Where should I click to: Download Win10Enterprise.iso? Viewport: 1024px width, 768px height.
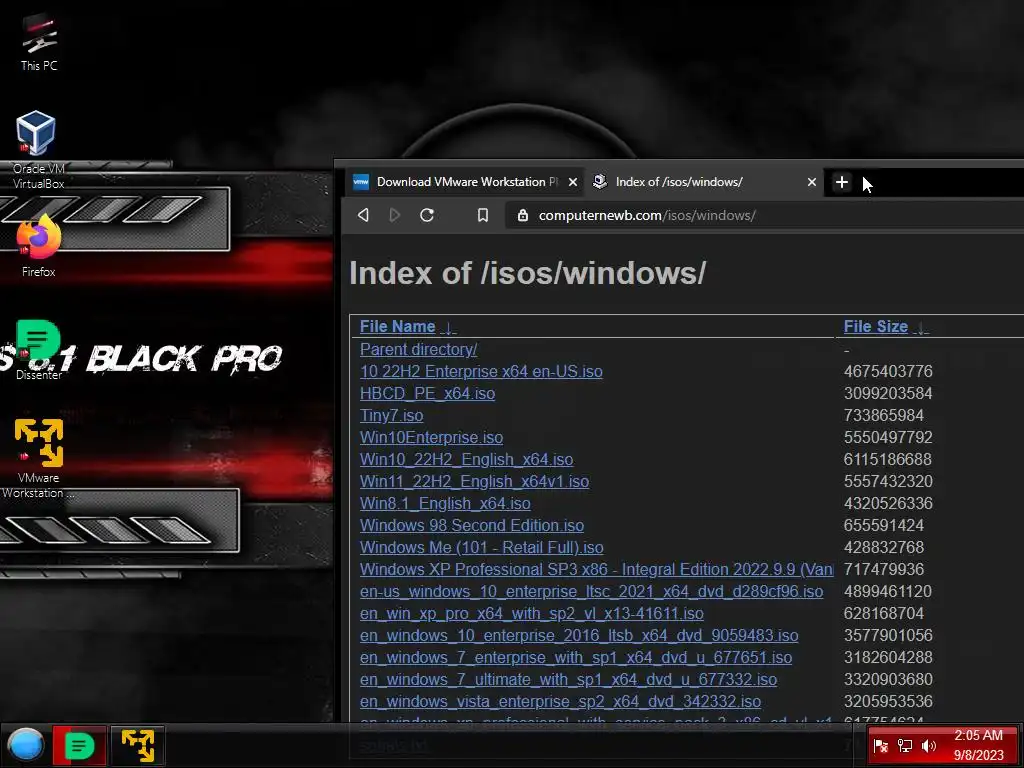[431, 438]
